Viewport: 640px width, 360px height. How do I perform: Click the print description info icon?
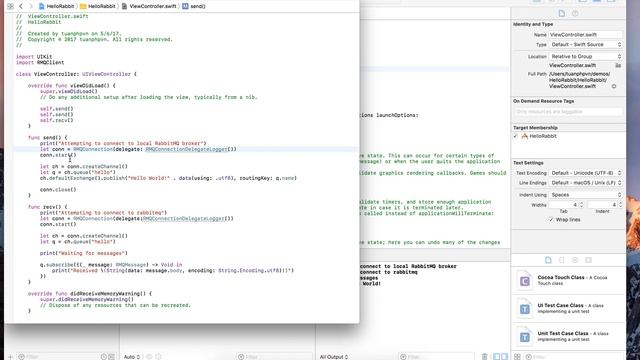(158, 357)
